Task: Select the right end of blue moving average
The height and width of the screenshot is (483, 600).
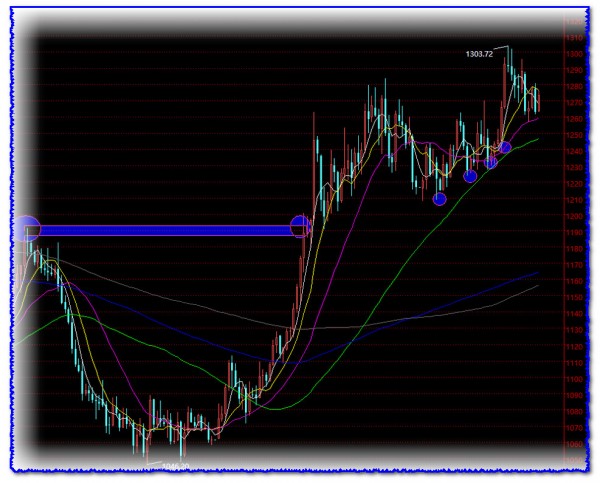Action: [x=540, y=272]
